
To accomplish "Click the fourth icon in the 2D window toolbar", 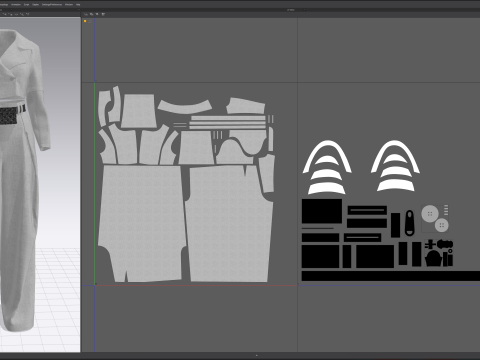I will [x=103, y=14].
